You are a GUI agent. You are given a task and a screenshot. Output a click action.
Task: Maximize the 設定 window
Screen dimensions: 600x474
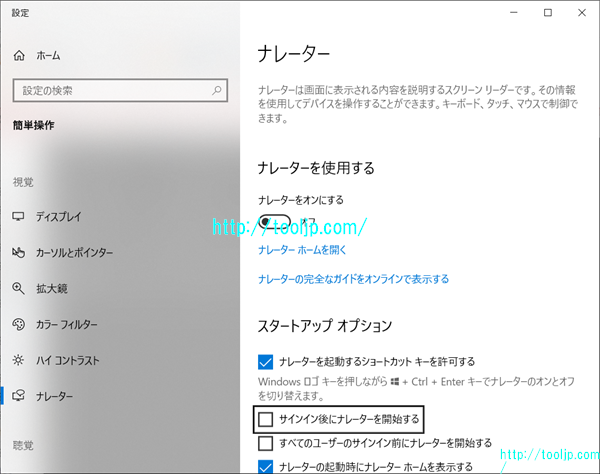pyautogui.click(x=548, y=13)
